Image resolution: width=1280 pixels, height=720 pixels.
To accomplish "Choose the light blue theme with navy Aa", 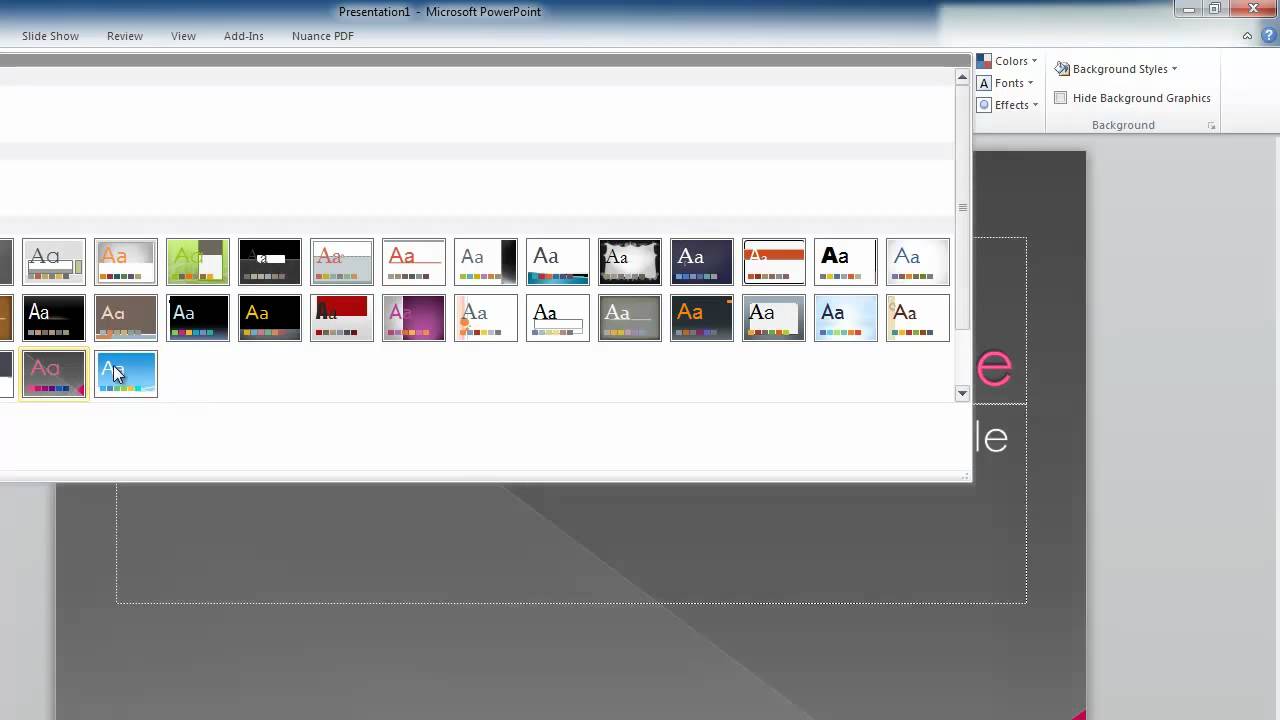I will pos(846,318).
